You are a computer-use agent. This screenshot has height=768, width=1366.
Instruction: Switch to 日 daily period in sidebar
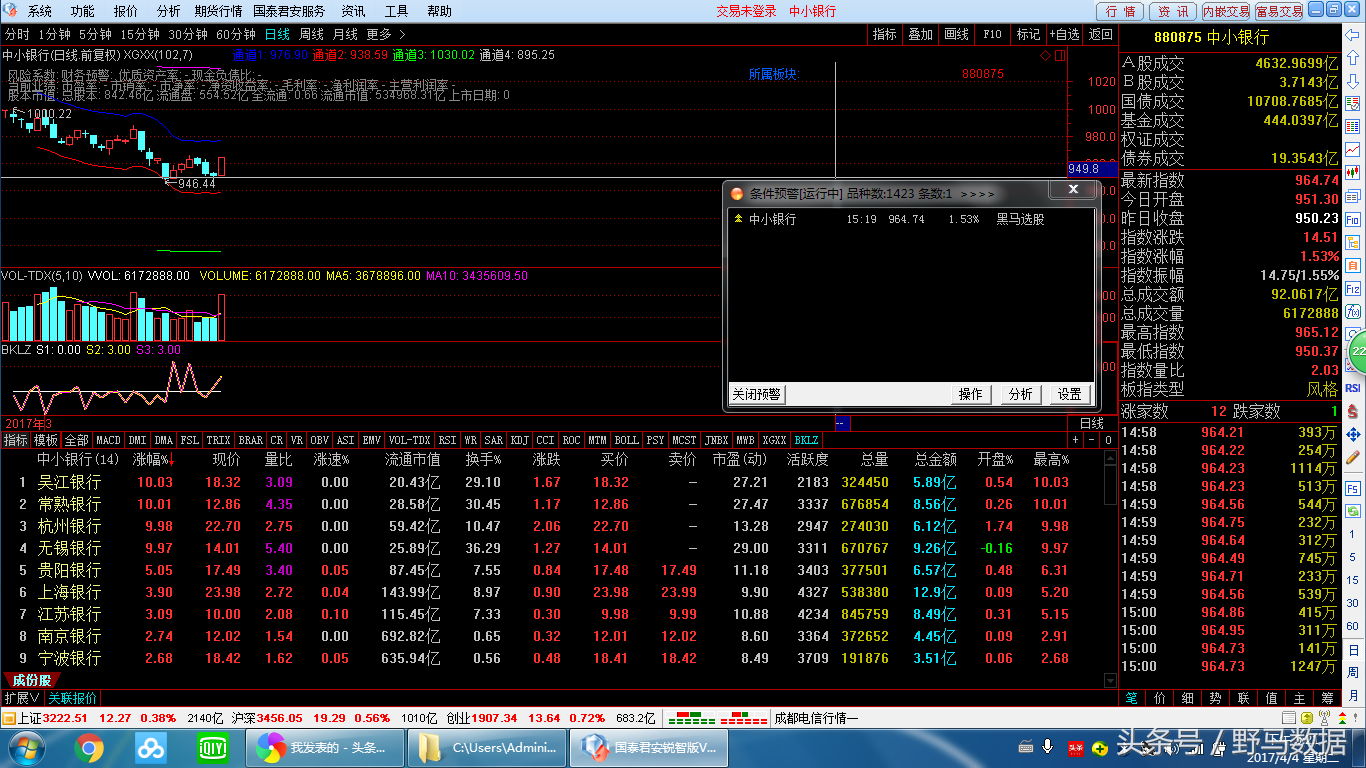coord(1353,650)
